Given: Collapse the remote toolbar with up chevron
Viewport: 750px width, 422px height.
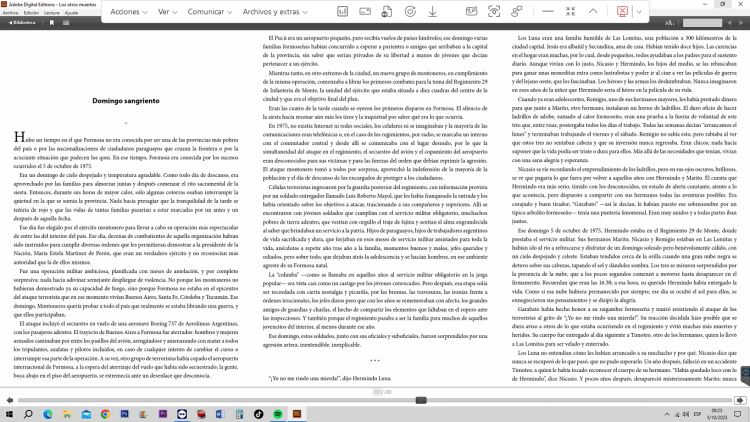Looking at the screenshot, I should (x=593, y=11).
